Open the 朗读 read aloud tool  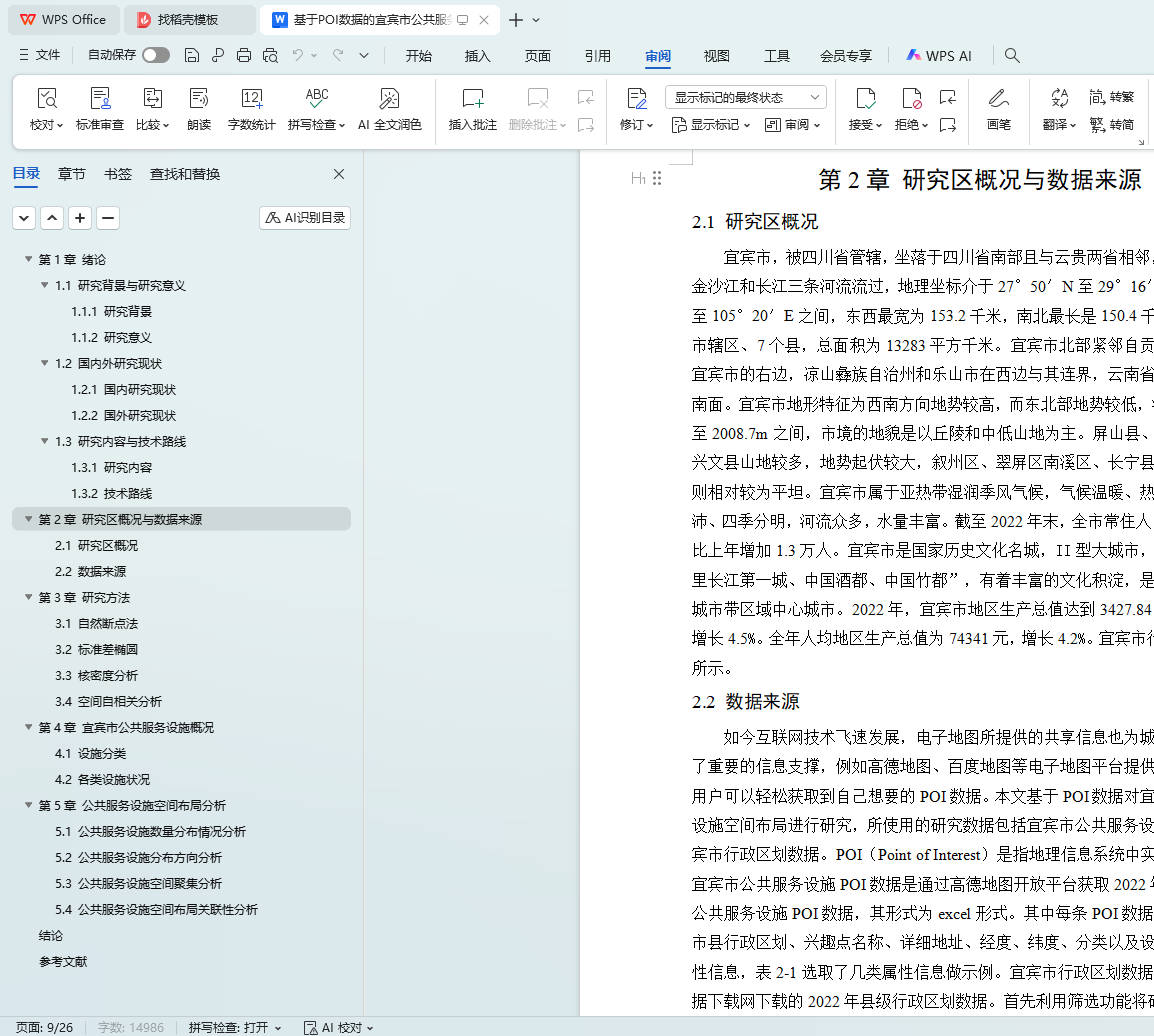click(x=199, y=99)
